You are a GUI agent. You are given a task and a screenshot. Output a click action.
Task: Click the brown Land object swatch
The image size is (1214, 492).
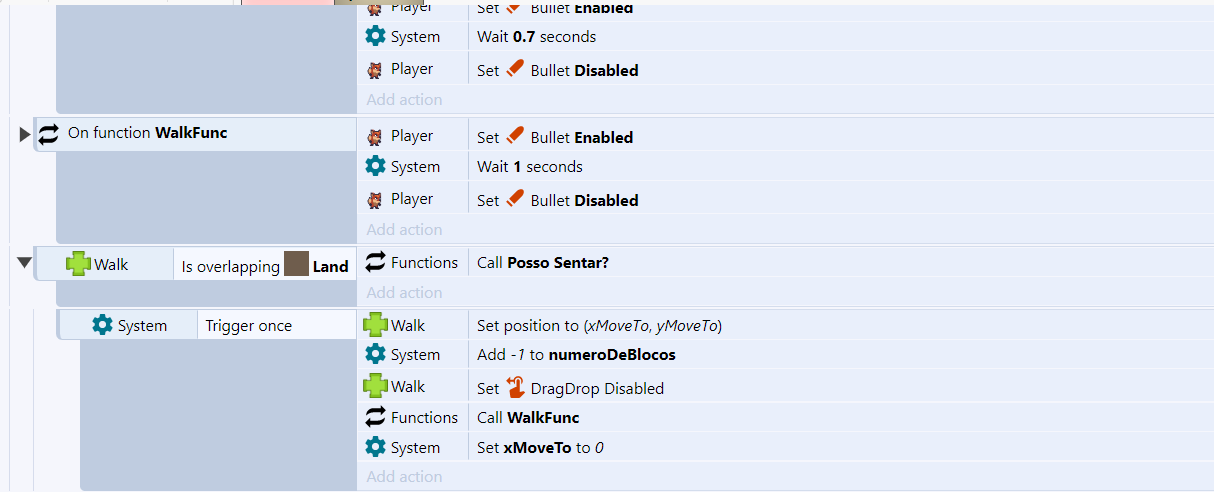[x=296, y=265]
